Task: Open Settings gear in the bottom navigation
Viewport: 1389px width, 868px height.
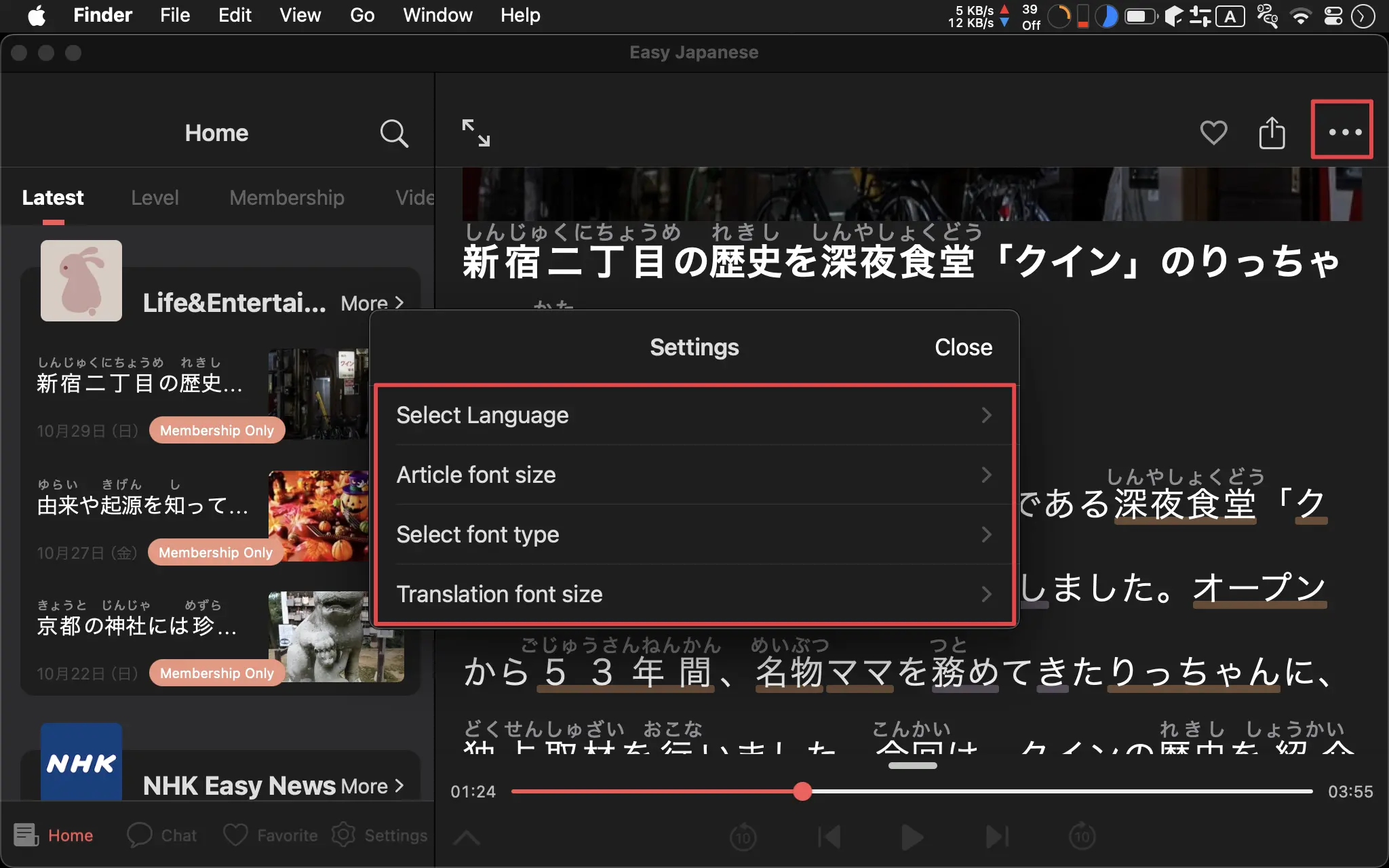Action: pos(379,835)
